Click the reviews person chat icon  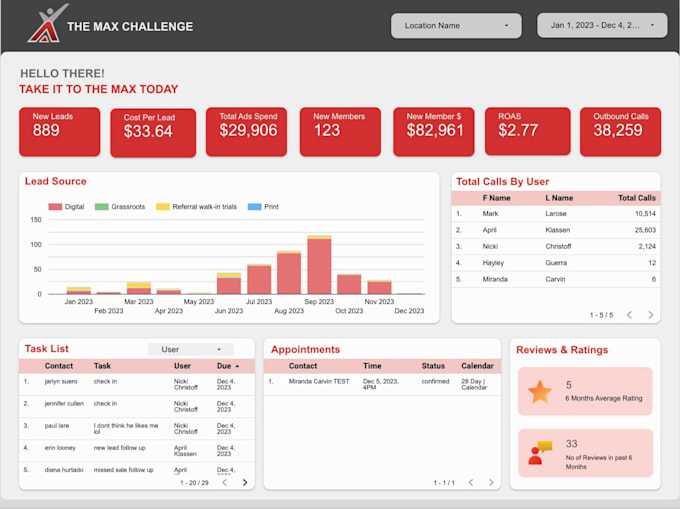click(x=540, y=453)
